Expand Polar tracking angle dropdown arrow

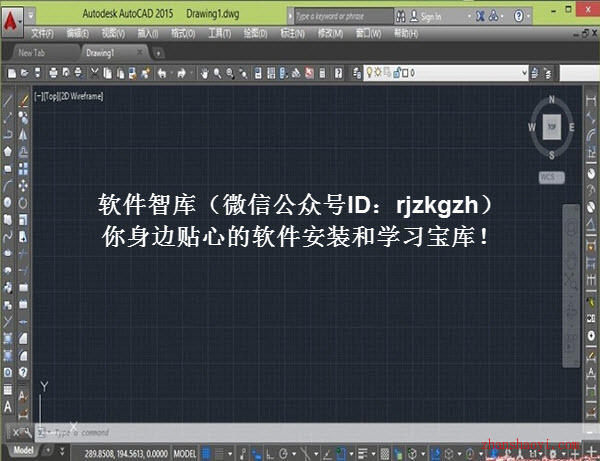(x=294, y=454)
